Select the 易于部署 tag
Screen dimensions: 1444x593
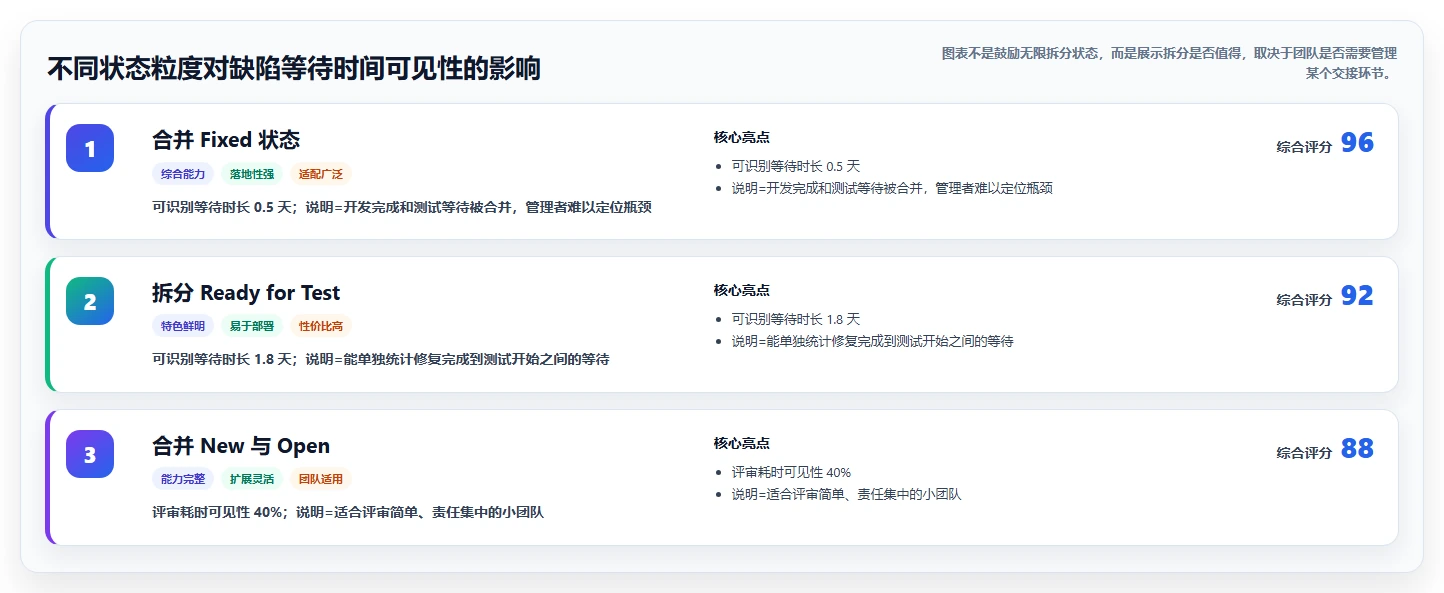tap(252, 326)
